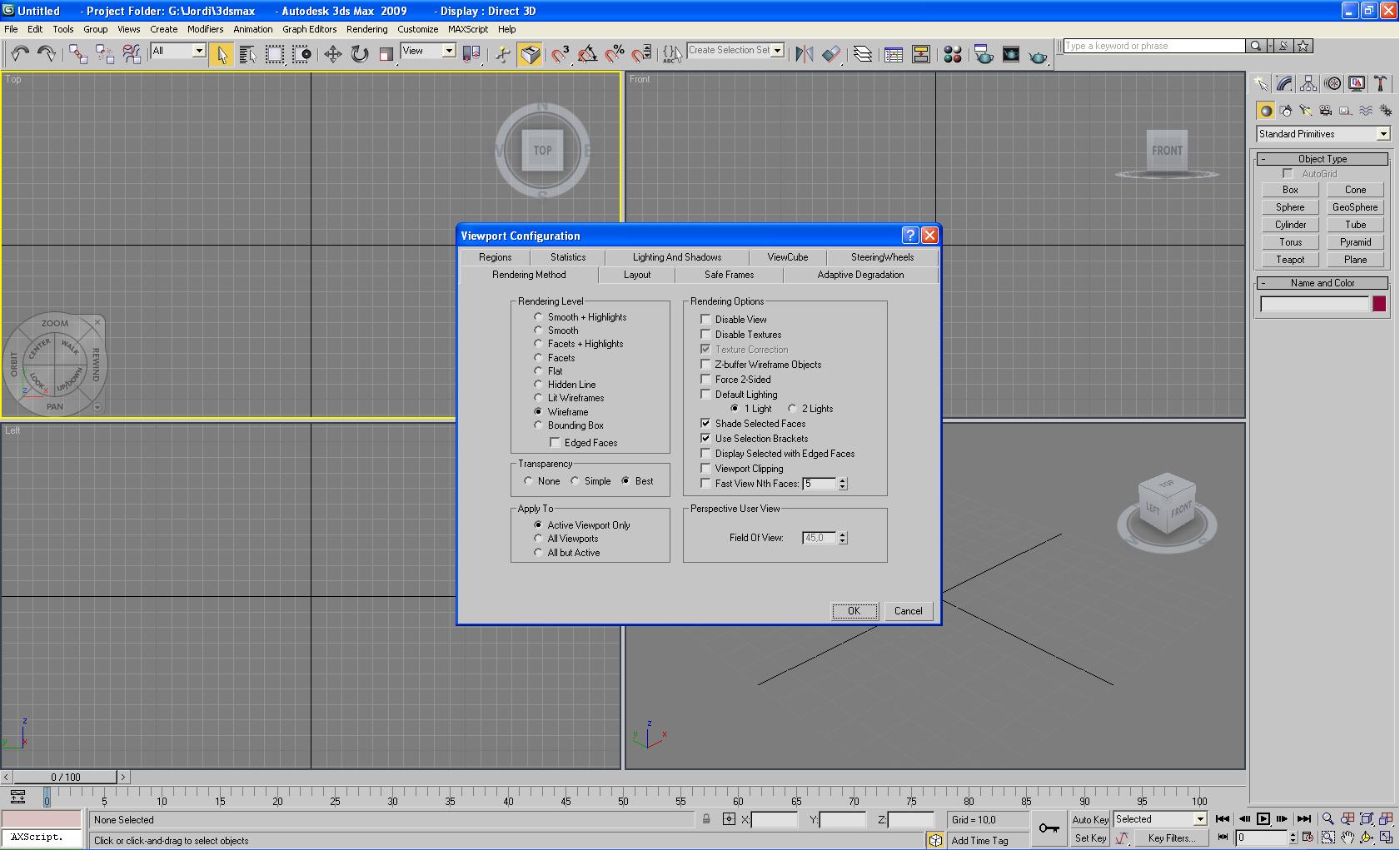Open the search options dropdown arrow

(x=1271, y=46)
